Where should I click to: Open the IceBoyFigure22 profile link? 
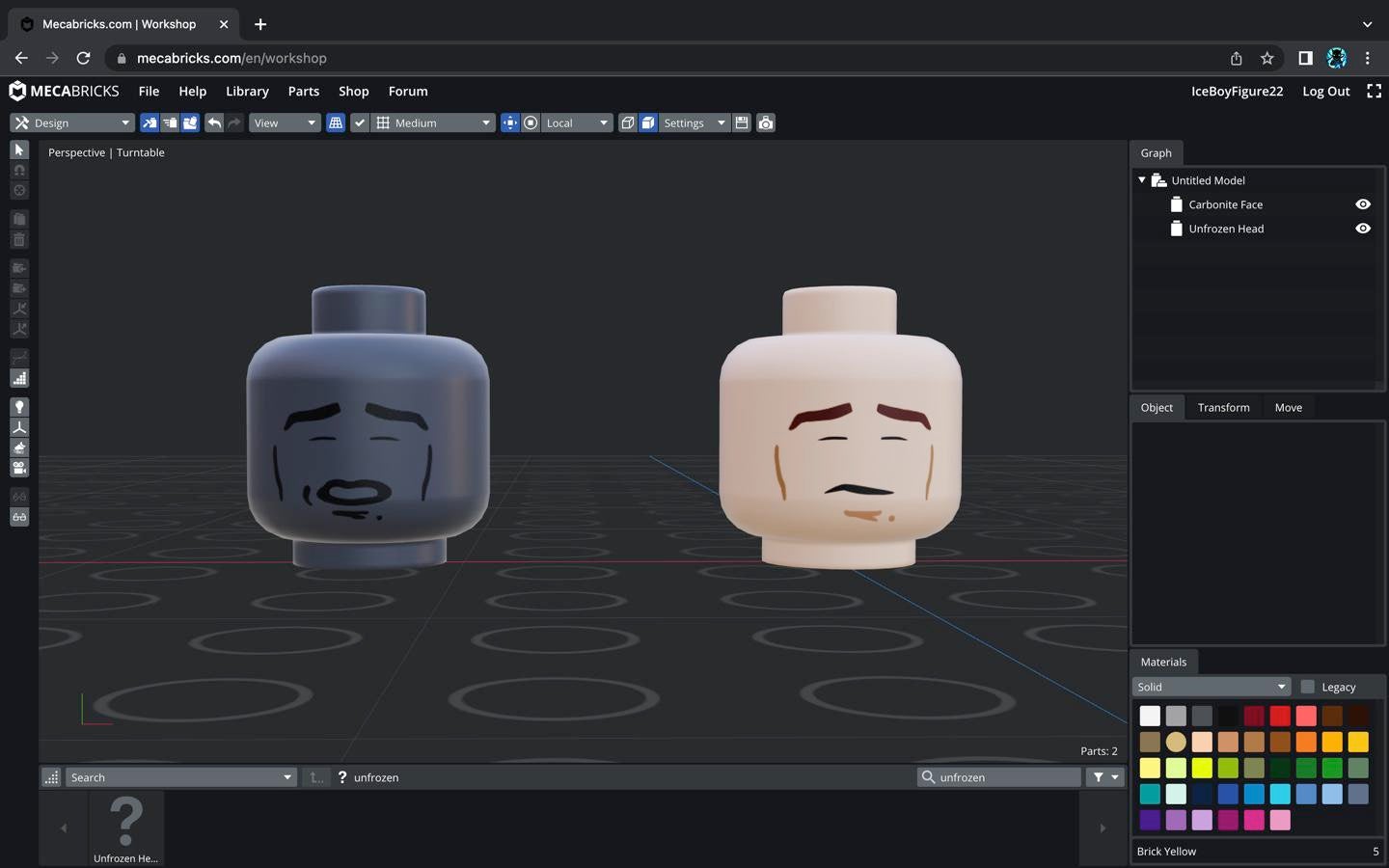(1237, 91)
